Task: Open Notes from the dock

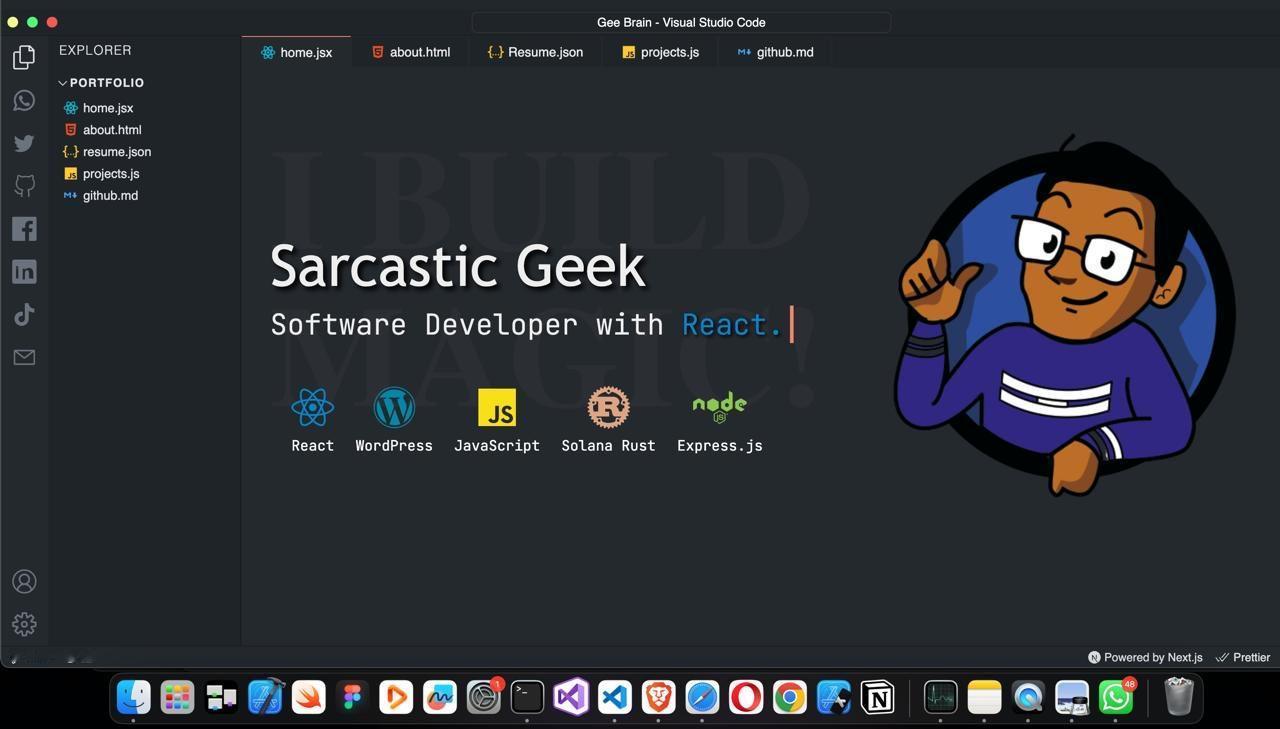Action: [x=984, y=697]
